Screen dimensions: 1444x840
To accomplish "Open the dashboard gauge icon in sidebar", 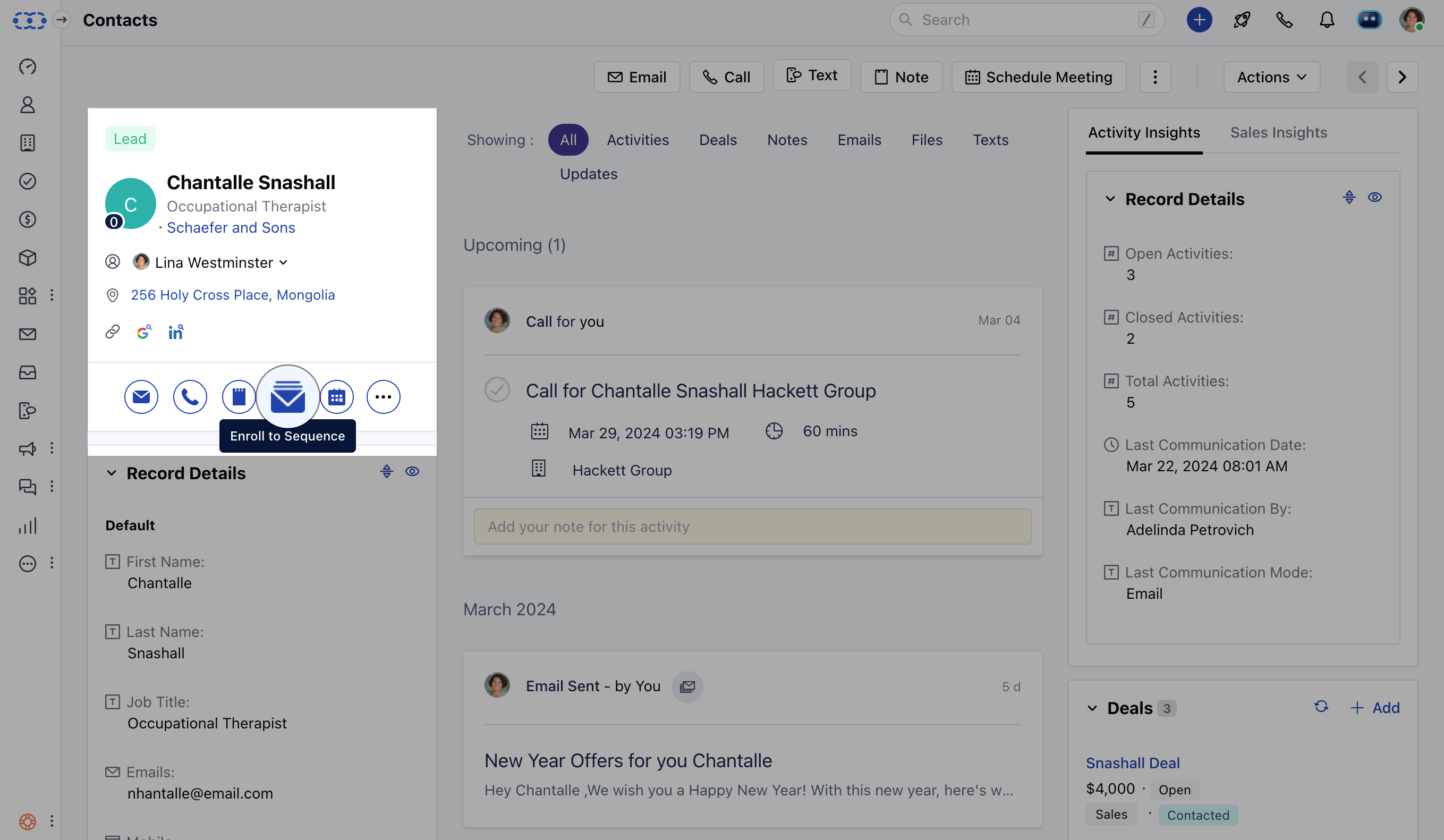I will pos(28,66).
